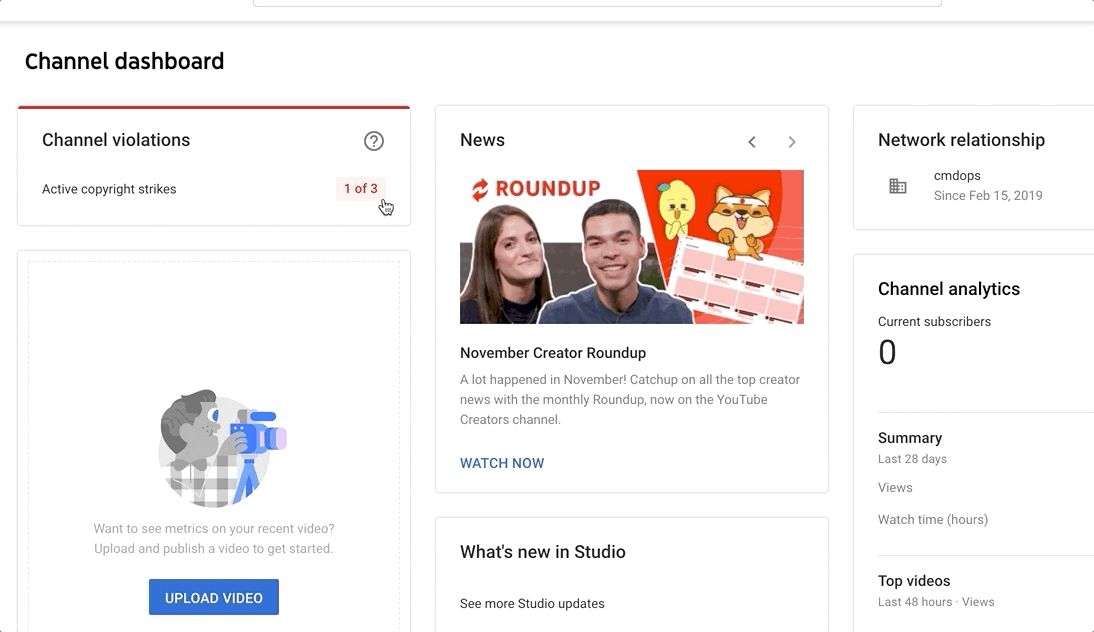Click the help icon in Channel violations

click(x=374, y=141)
